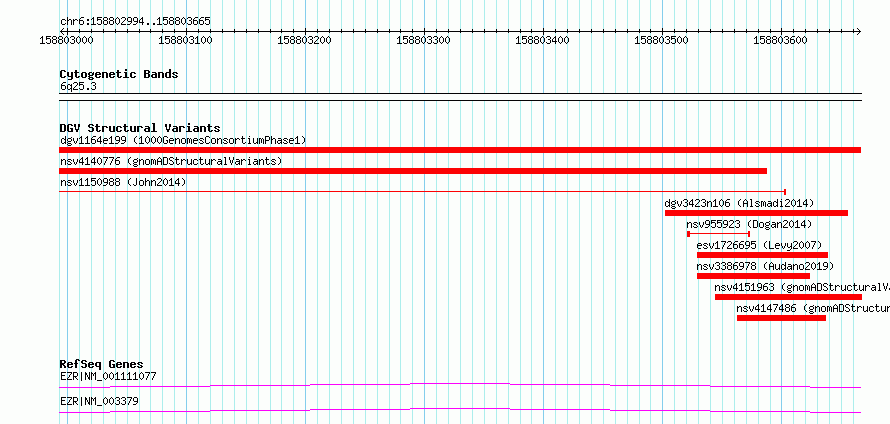Click the EZR NM_003379 transcript line

coord(460,410)
